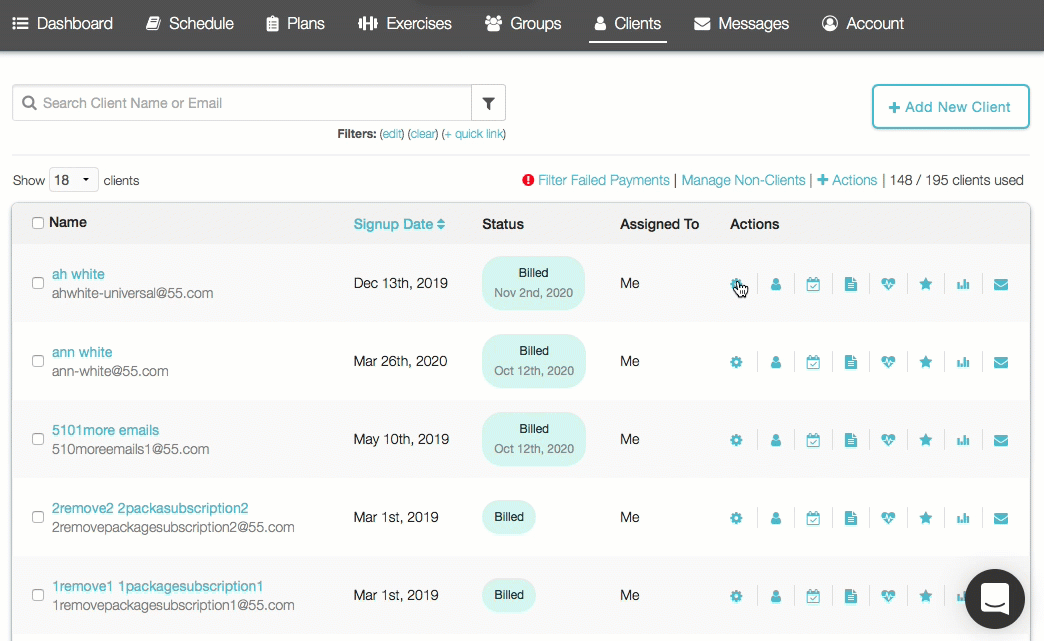Open bar chart icon for 5101more emails
The width and height of the screenshot is (1044, 641).
click(963, 440)
